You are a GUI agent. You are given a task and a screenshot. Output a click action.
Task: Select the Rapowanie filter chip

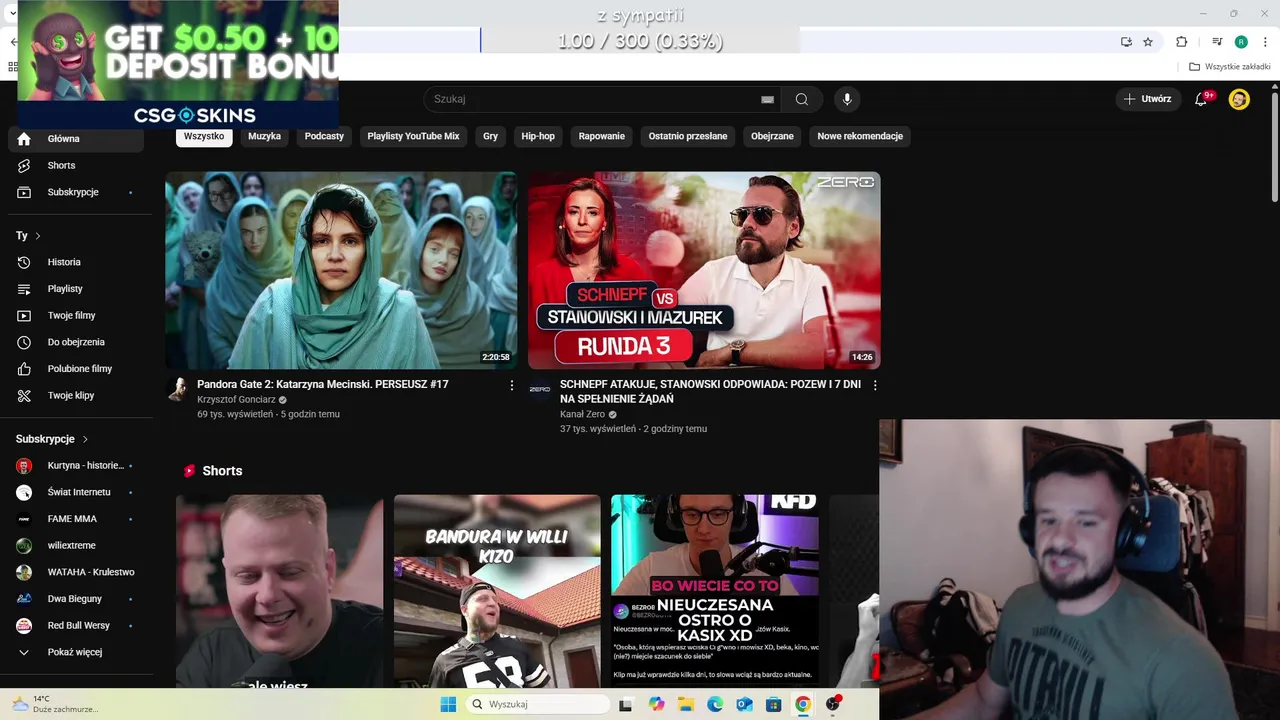[x=602, y=136]
